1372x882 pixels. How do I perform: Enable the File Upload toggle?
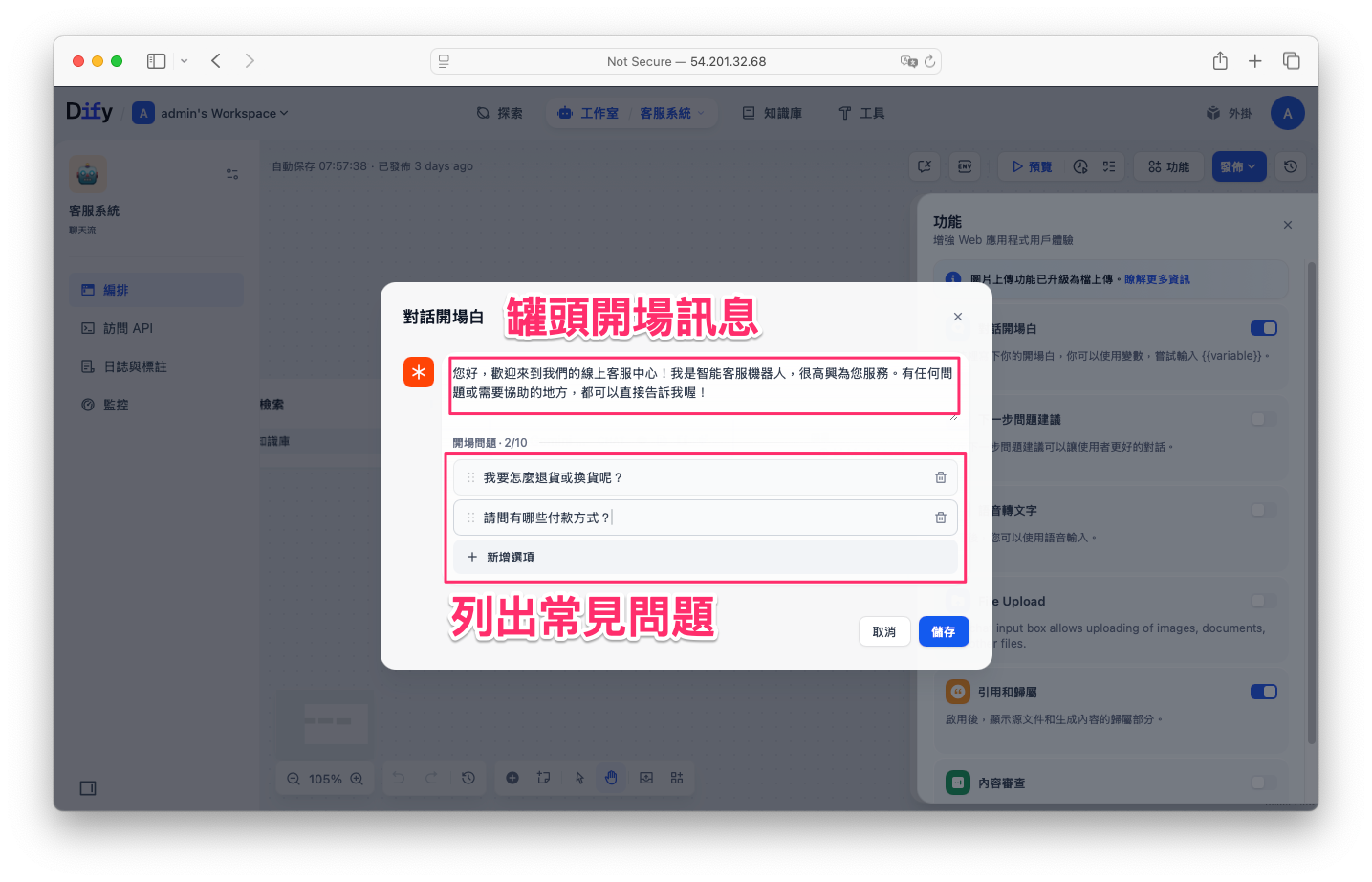(1263, 601)
